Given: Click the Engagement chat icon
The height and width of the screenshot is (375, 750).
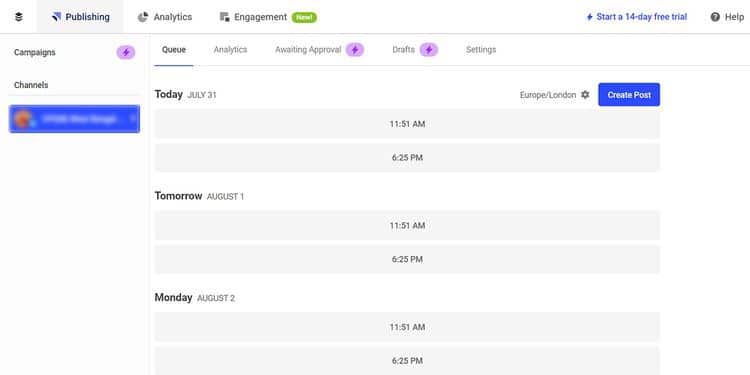Looking at the screenshot, I should click(x=224, y=17).
